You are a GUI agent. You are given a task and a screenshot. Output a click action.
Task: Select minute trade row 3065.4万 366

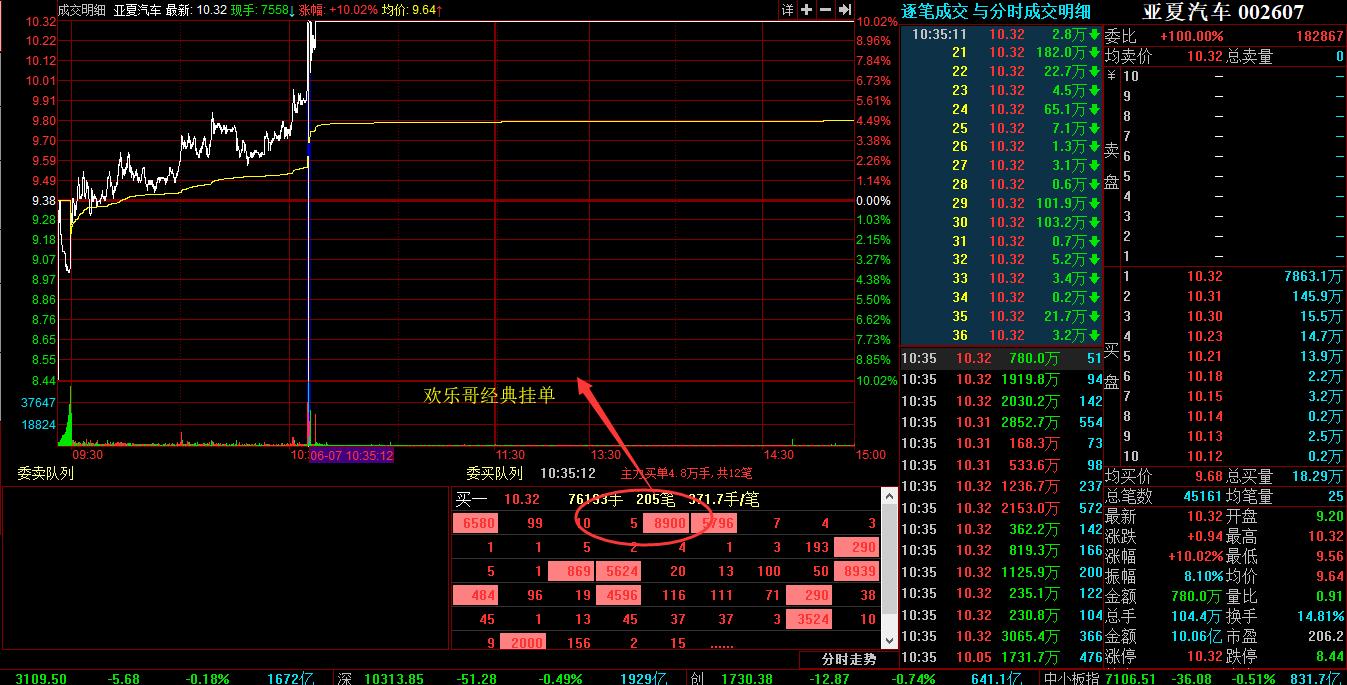(1001, 636)
